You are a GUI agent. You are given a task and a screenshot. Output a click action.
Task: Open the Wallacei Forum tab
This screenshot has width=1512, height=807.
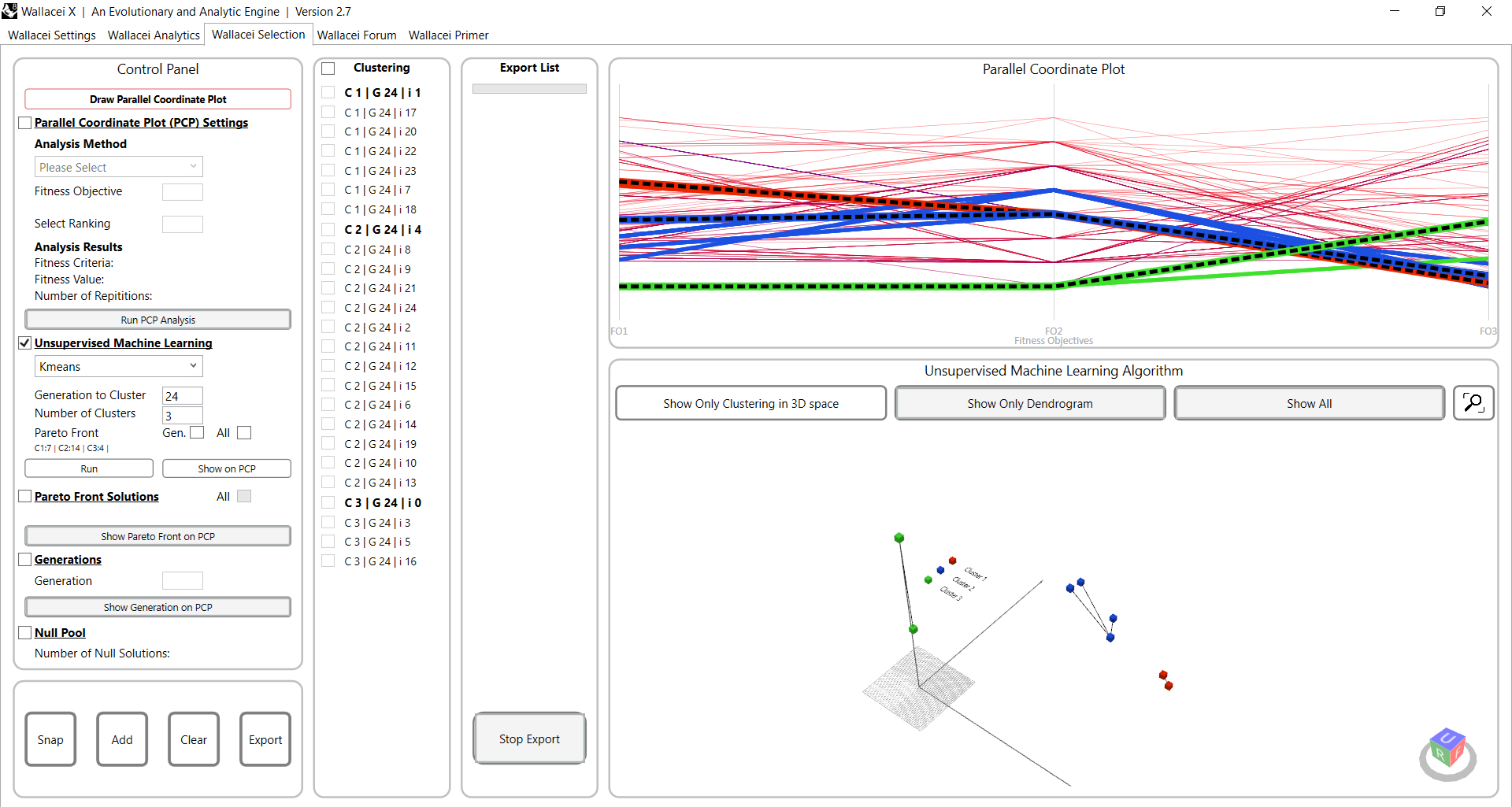click(x=356, y=35)
